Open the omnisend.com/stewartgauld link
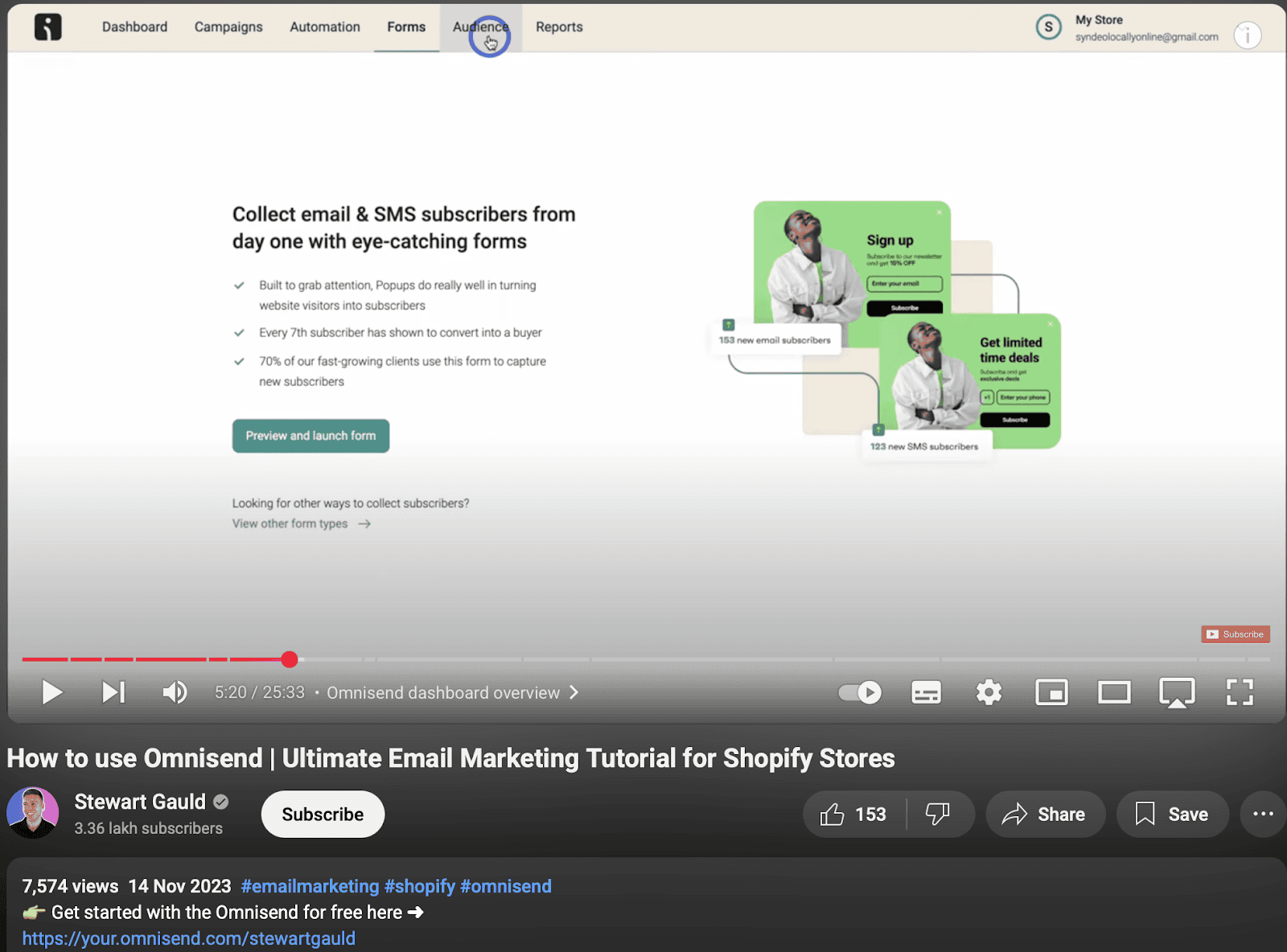Viewport: 1287px width, 952px height. tap(189, 938)
